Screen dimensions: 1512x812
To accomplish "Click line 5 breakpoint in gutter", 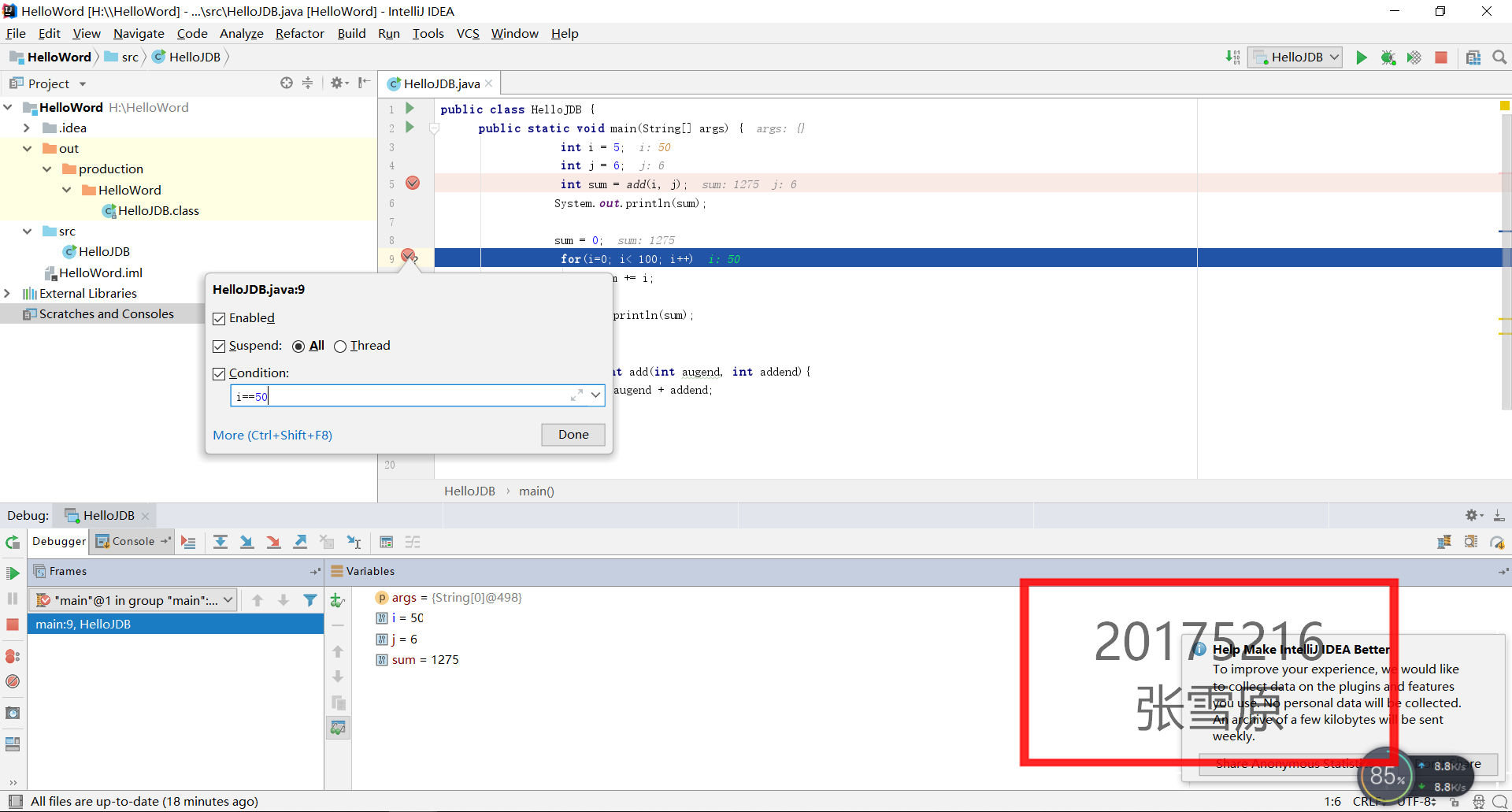I will click(413, 184).
